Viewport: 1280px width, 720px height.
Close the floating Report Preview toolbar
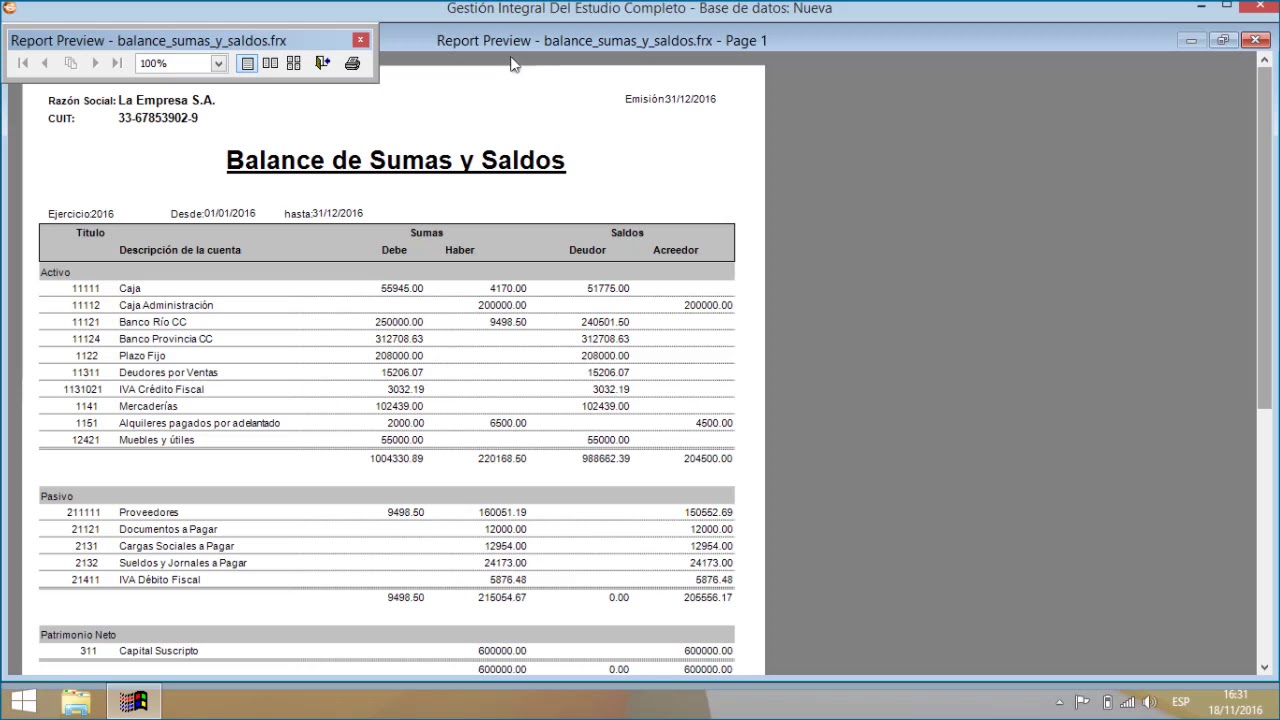click(x=361, y=40)
